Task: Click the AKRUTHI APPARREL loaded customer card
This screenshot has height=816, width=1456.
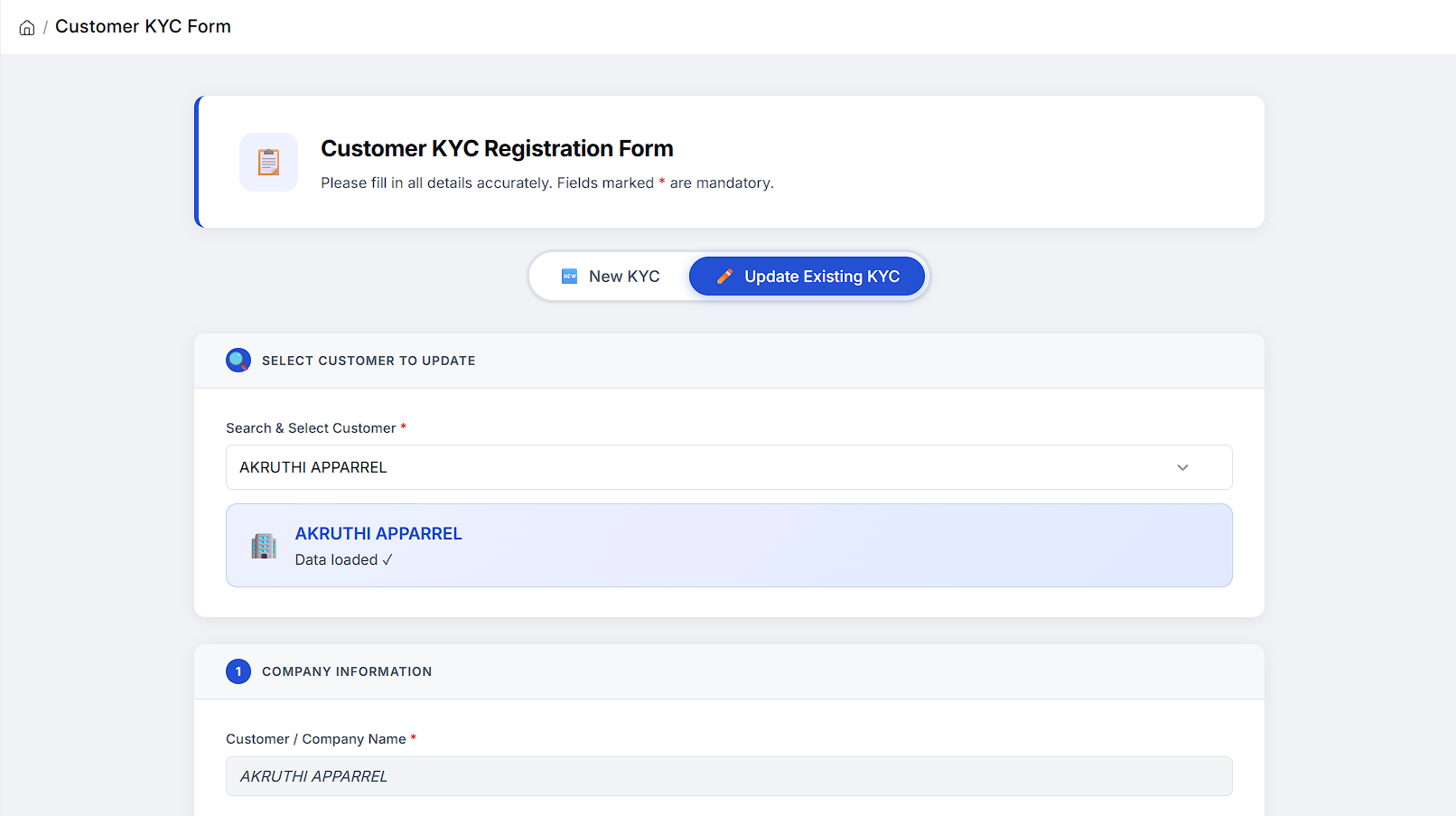Action: coord(729,546)
